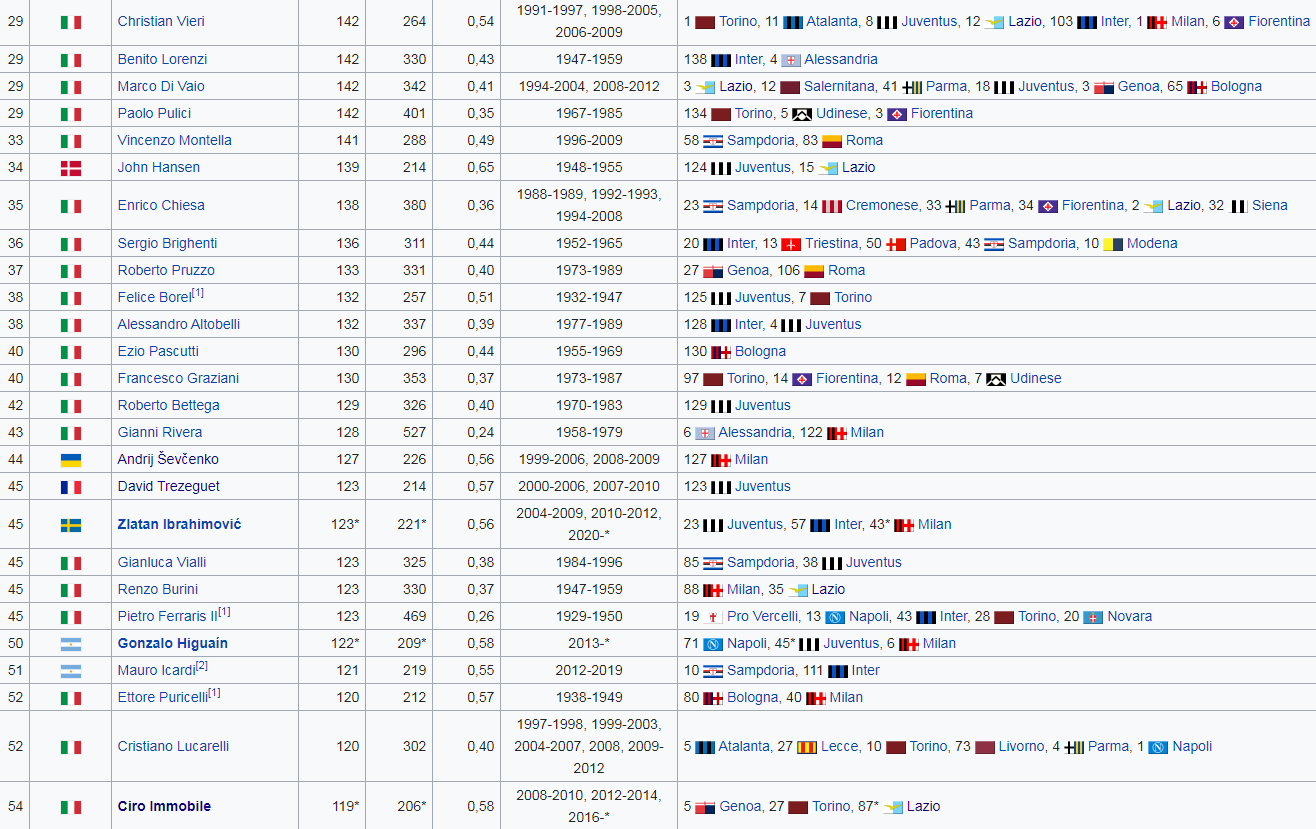This screenshot has width=1316, height=829.
Task: Click the Sweden flag in Zlatan Ibrahimović's row
Action: pyautogui.click(x=71, y=525)
